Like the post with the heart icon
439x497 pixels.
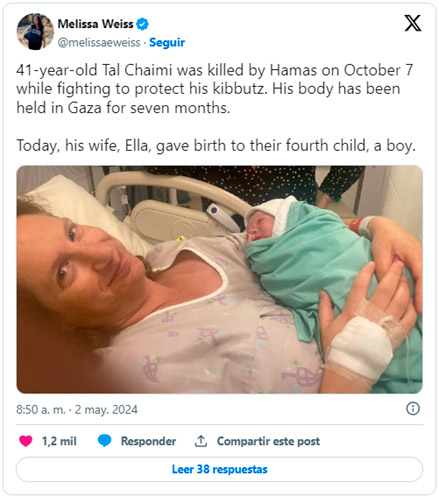pos(26,441)
